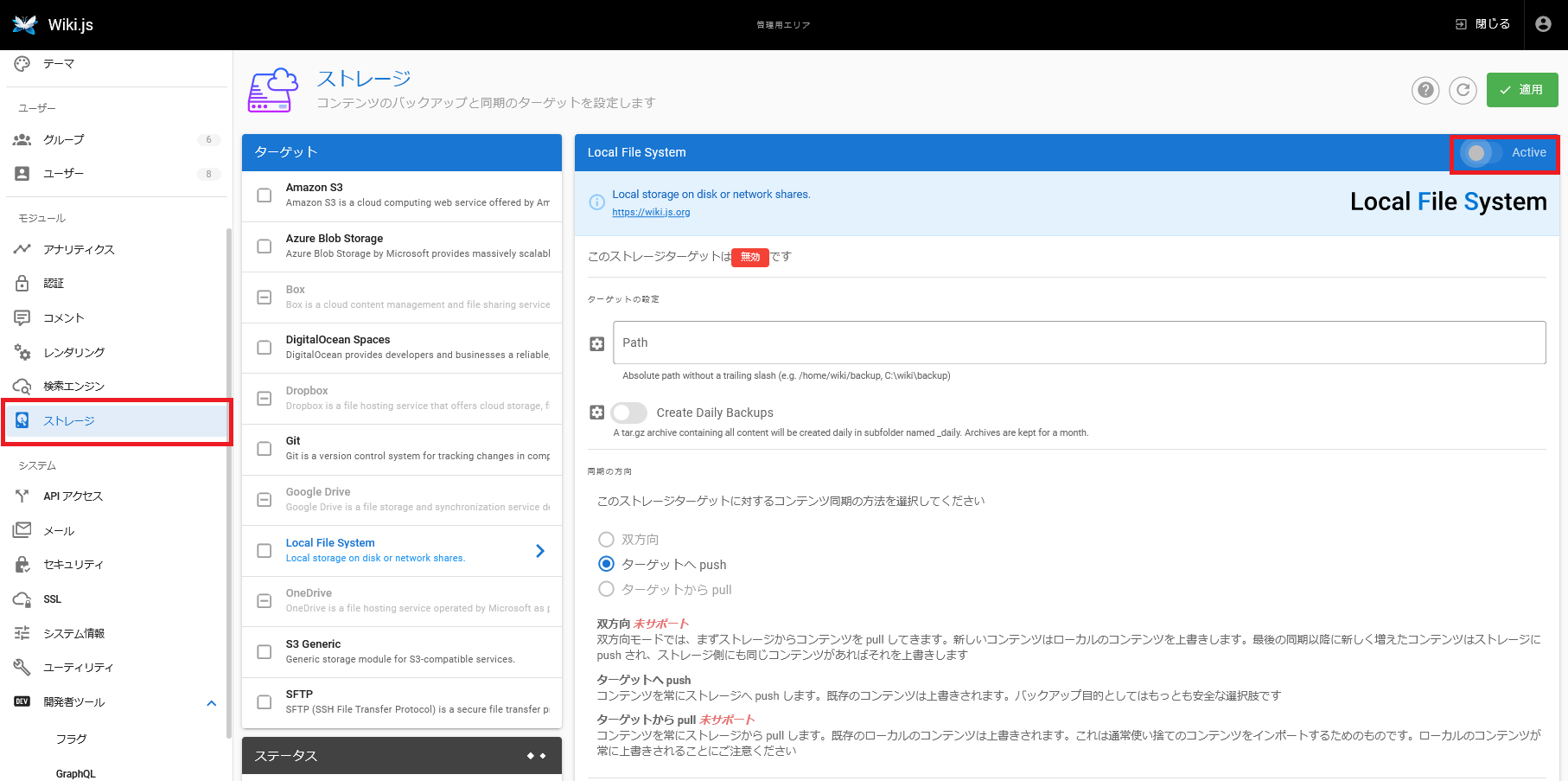Collapse the 開発者ツール section chevron

click(212, 703)
